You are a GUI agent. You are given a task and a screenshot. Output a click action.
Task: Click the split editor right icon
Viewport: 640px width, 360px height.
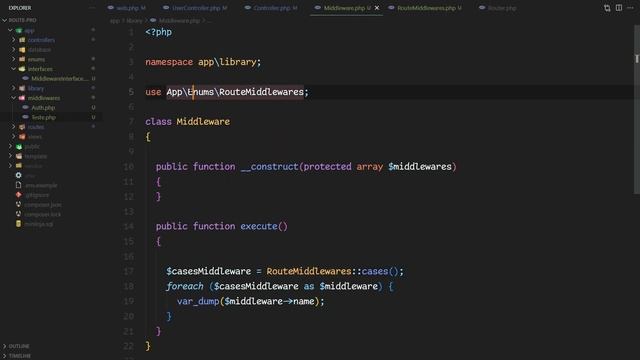coord(619,8)
